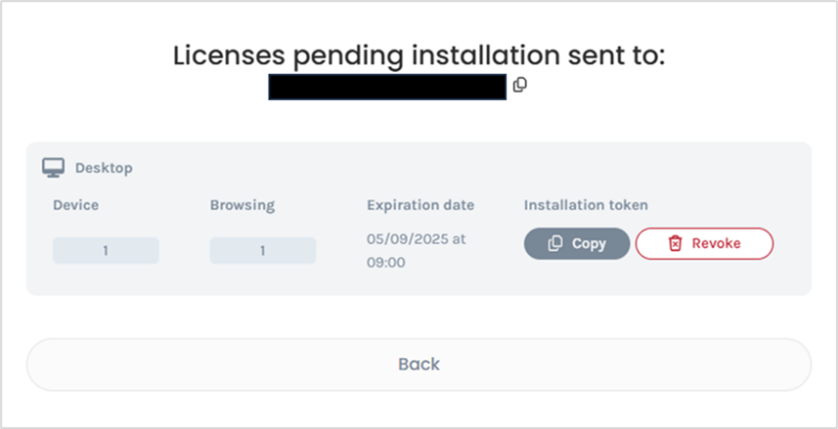The height and width of the screenshot is (429, 838).
Task: Click the 09:00 expiration time text
Action: tap(386, 263)
